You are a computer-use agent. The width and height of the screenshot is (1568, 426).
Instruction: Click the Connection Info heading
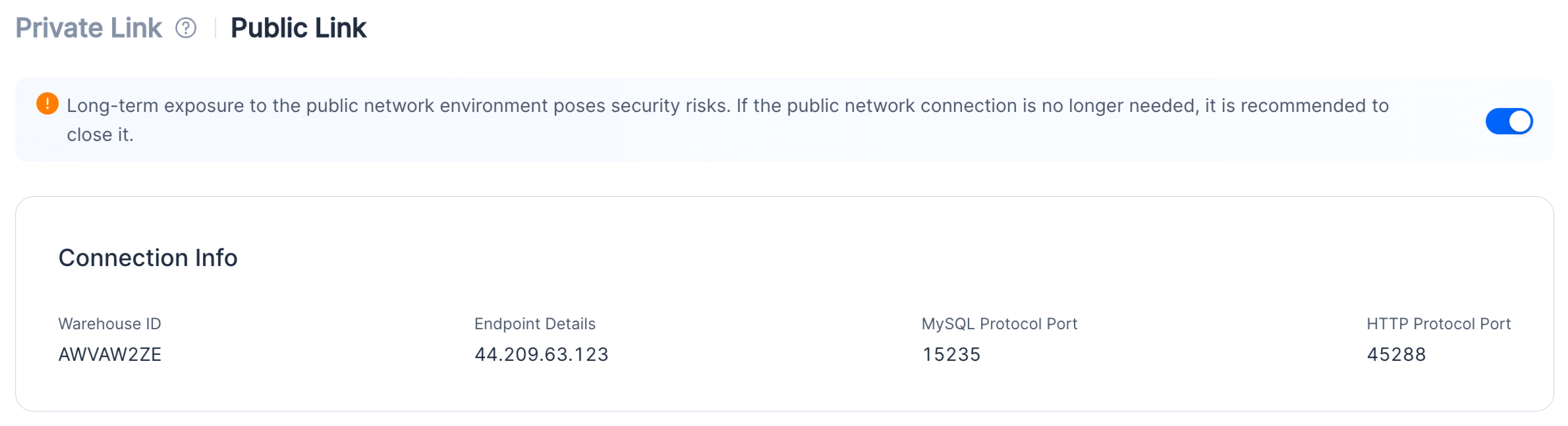pyautogui.click(x=148, y=258)
